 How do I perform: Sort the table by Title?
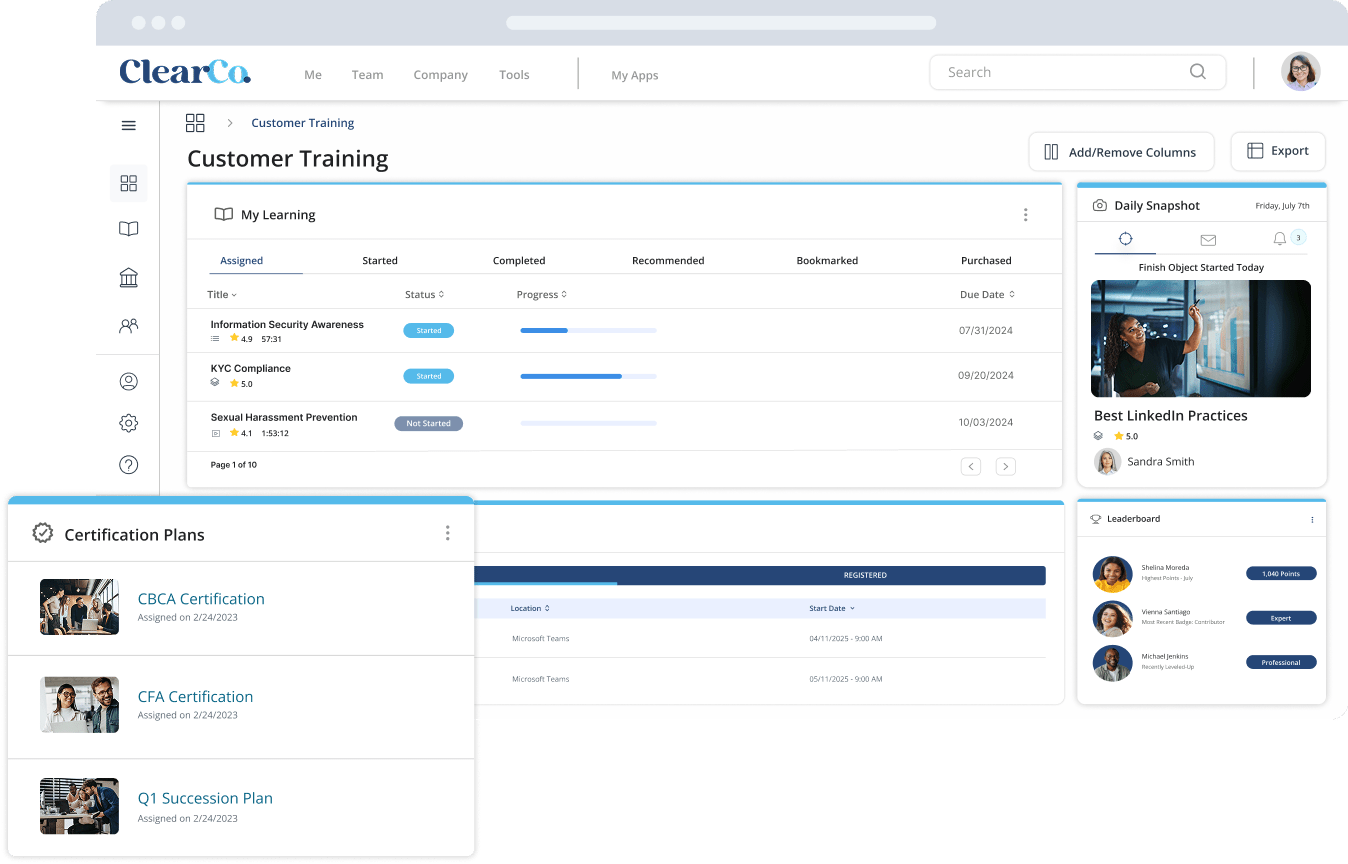coord(222,295)
